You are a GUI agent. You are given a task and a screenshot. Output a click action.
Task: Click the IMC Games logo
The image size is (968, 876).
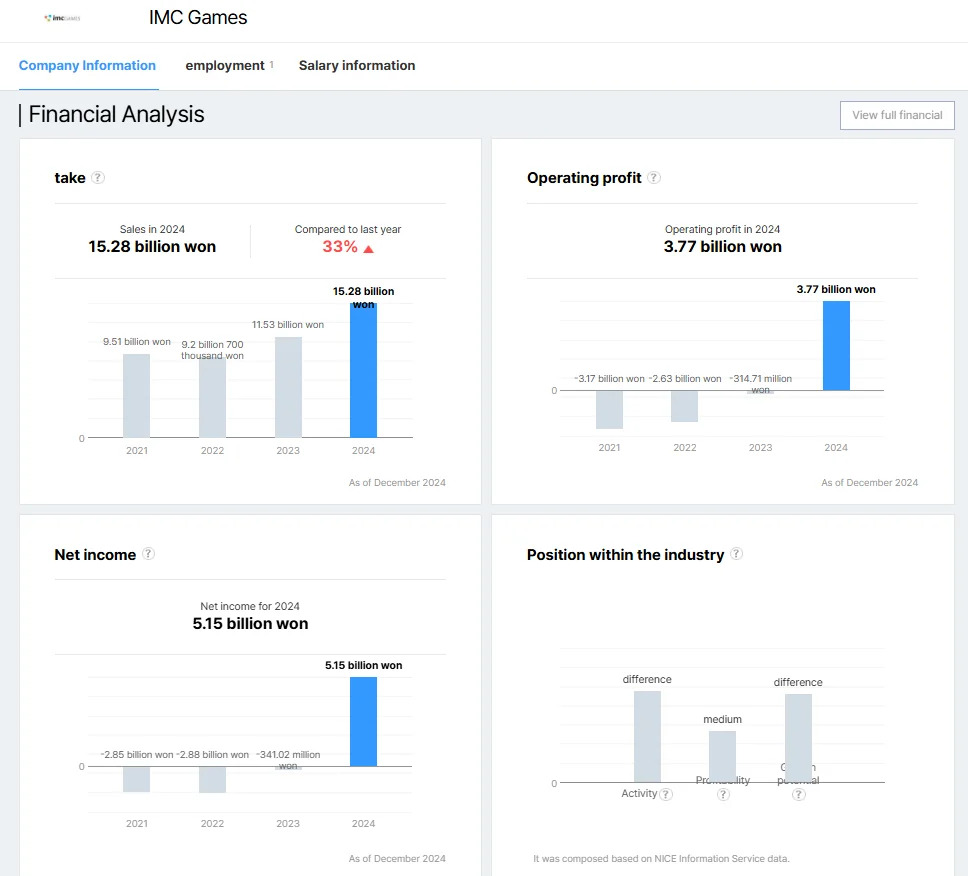pos(62,18)
